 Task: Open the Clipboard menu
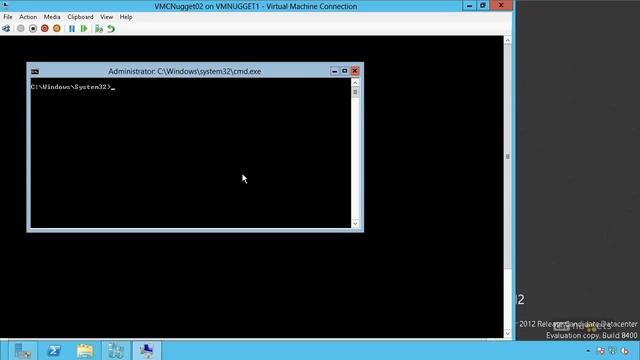(80, 17)
